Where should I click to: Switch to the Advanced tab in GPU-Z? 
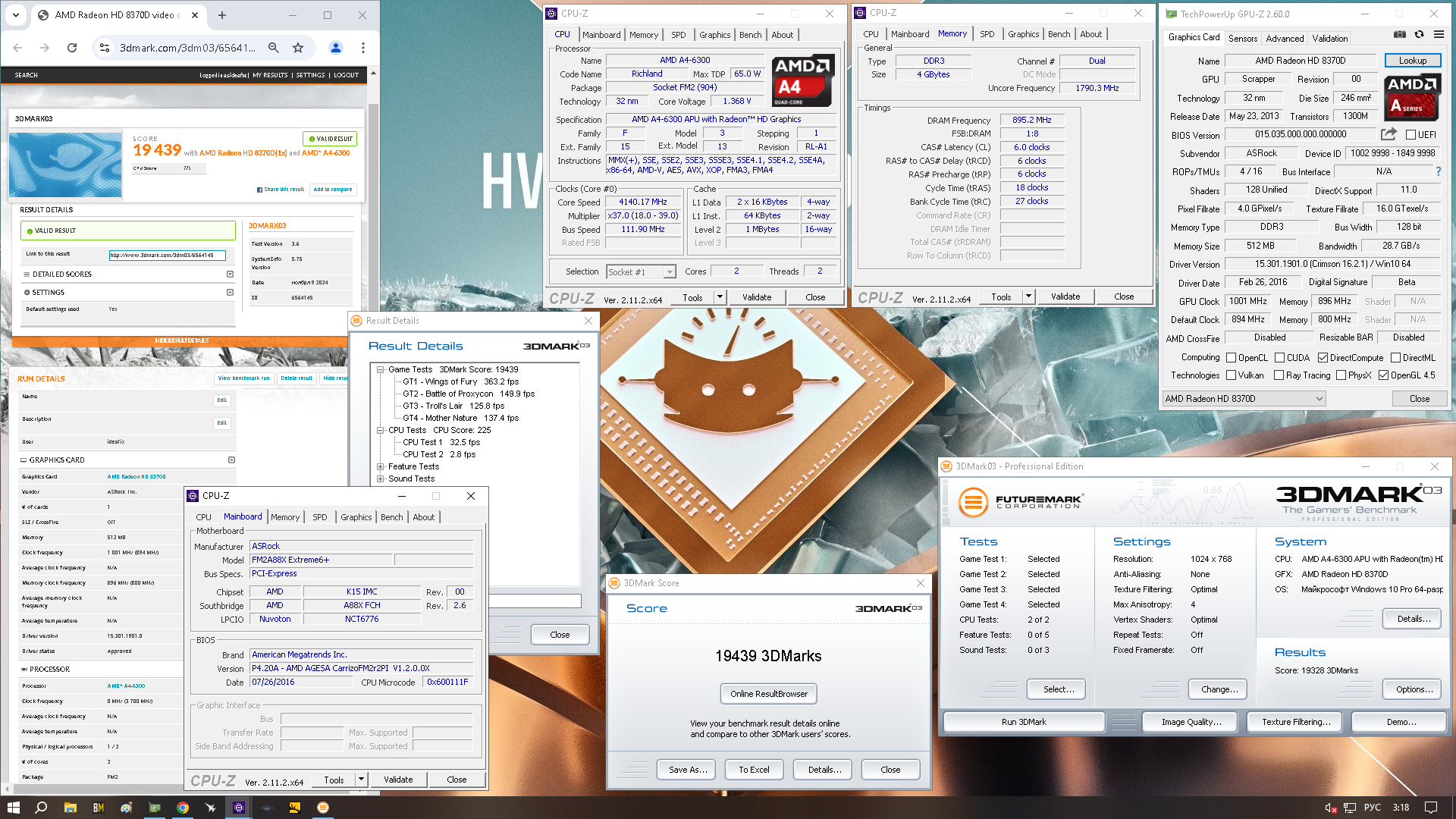(x=1285, y=39)
